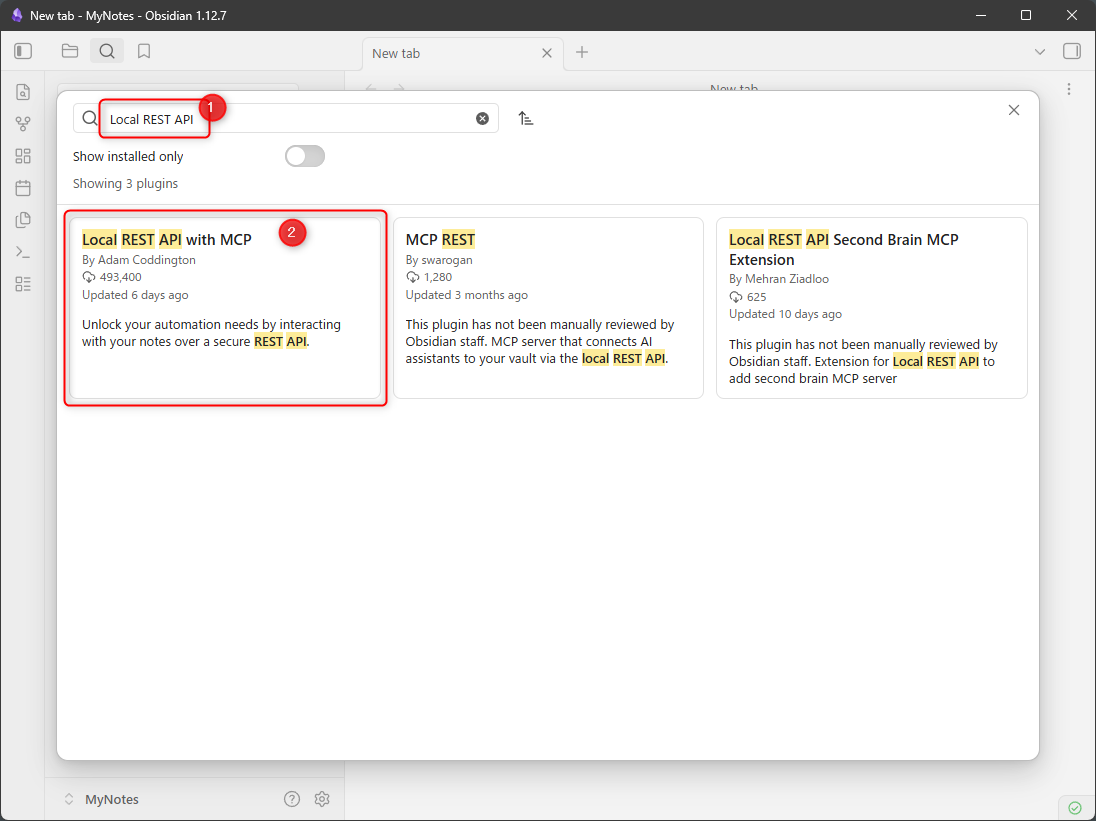Viewport: 1096px width, 821px height.
Task: Open the help question mark icon
Action: (x=292, y=799)
